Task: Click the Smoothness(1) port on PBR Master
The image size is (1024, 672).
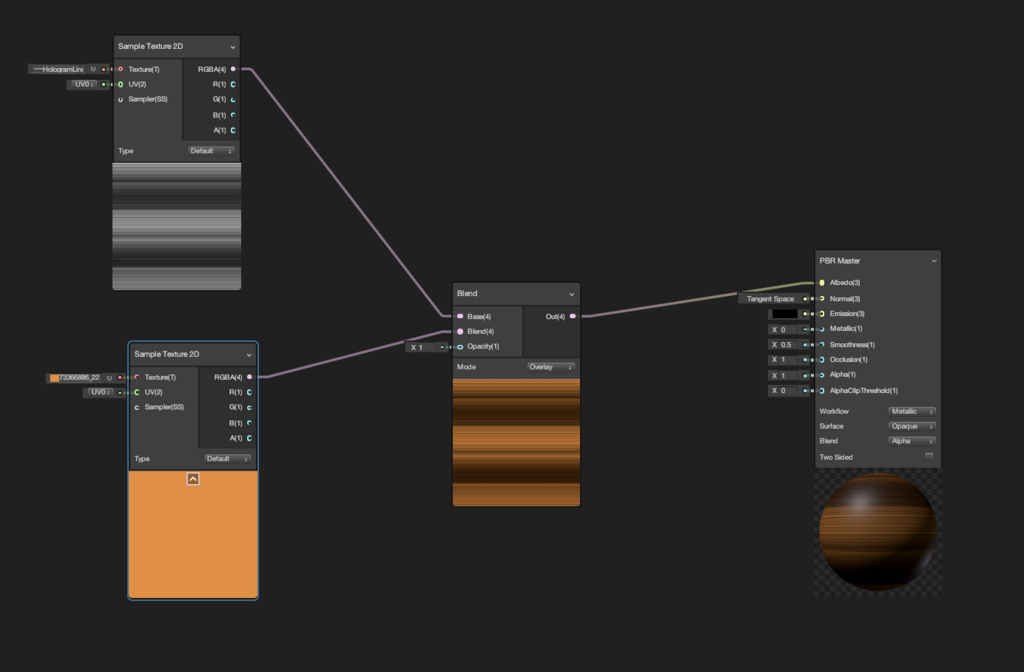Action: 822,344
